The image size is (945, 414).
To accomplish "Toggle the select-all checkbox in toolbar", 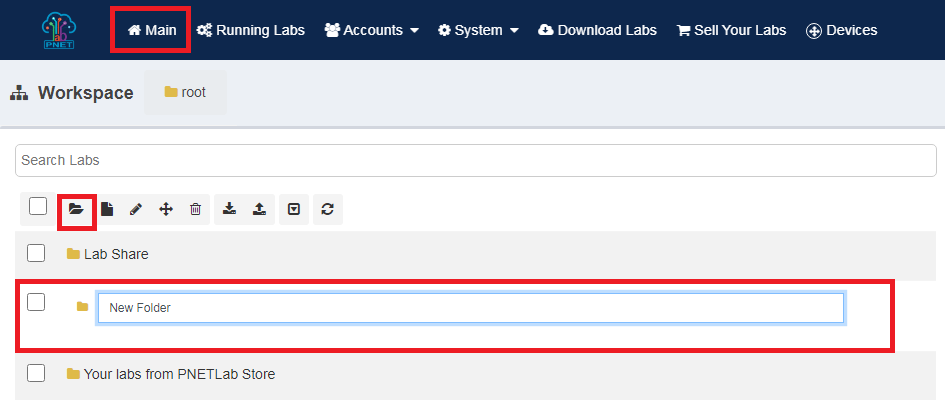I will point(38,206).
